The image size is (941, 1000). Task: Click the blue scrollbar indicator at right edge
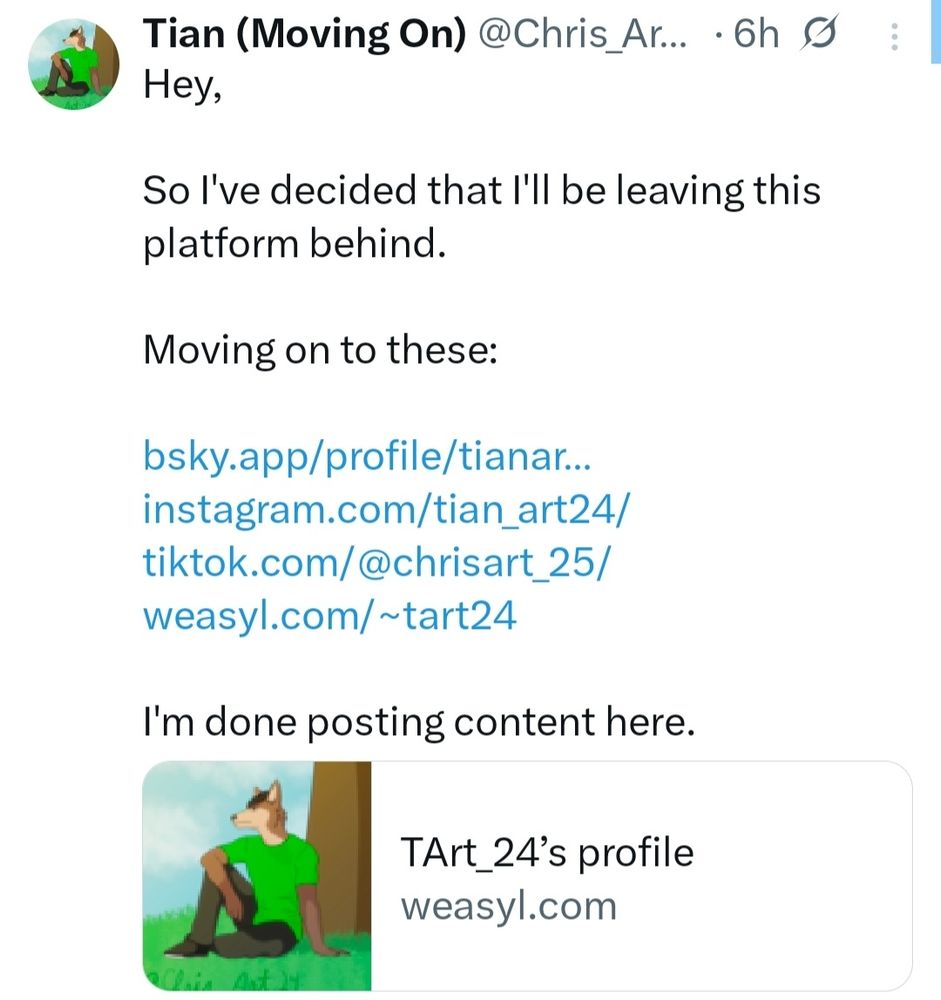[936, 30]
